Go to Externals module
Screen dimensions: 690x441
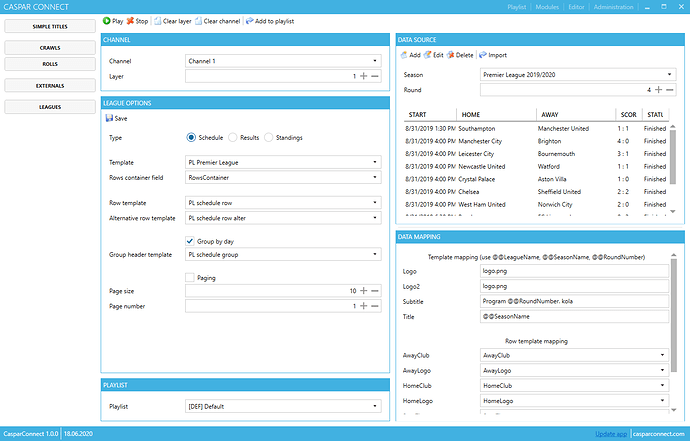coord(50,85)
